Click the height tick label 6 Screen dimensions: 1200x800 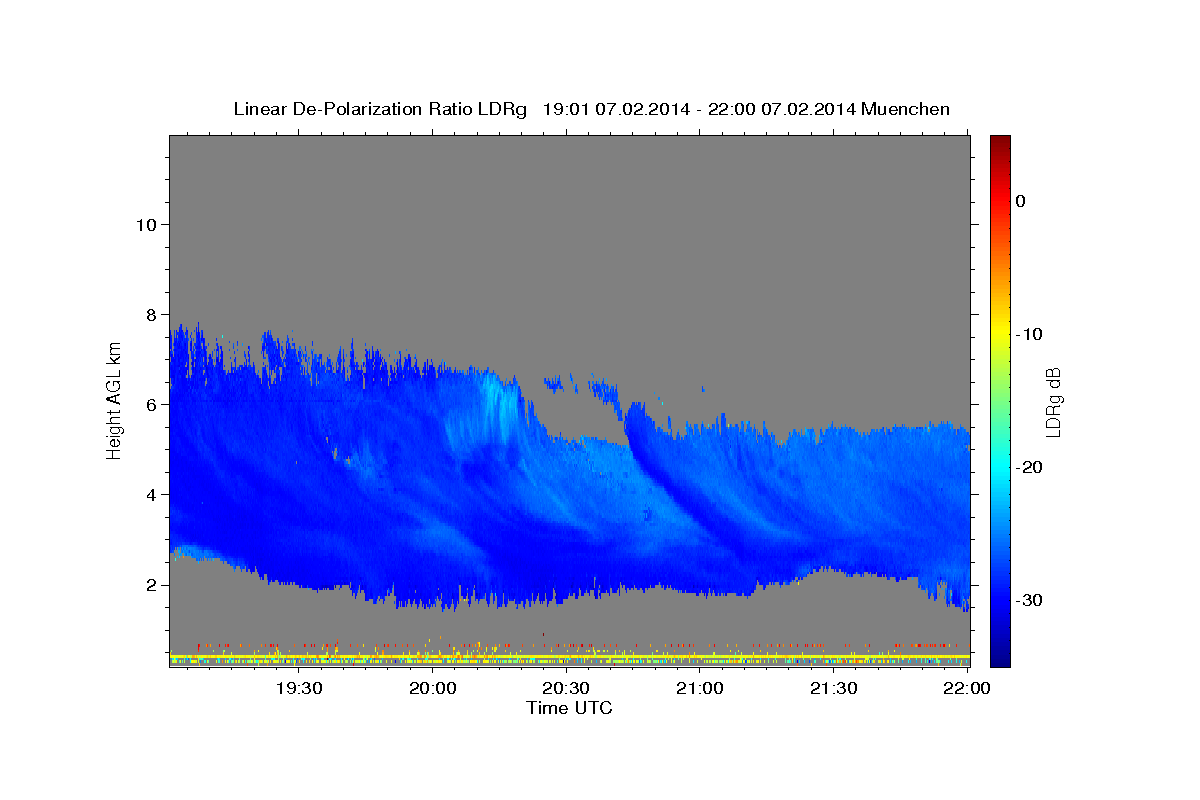click(x=151, y=404)
